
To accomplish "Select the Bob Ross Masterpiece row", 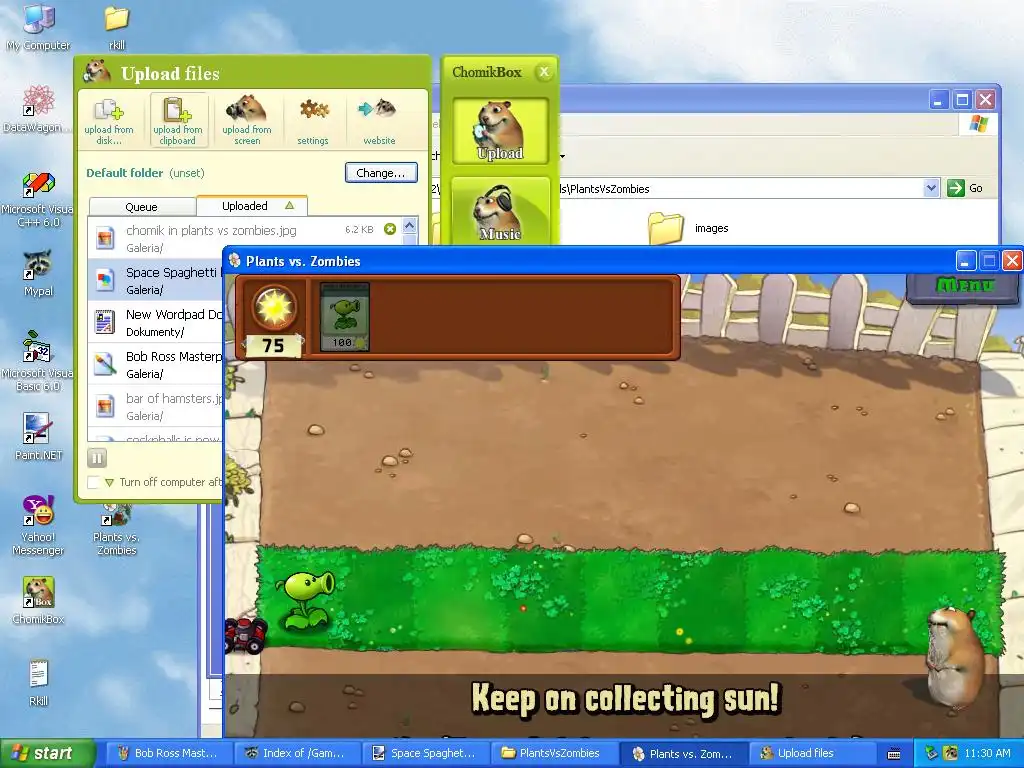I will 155,364.
